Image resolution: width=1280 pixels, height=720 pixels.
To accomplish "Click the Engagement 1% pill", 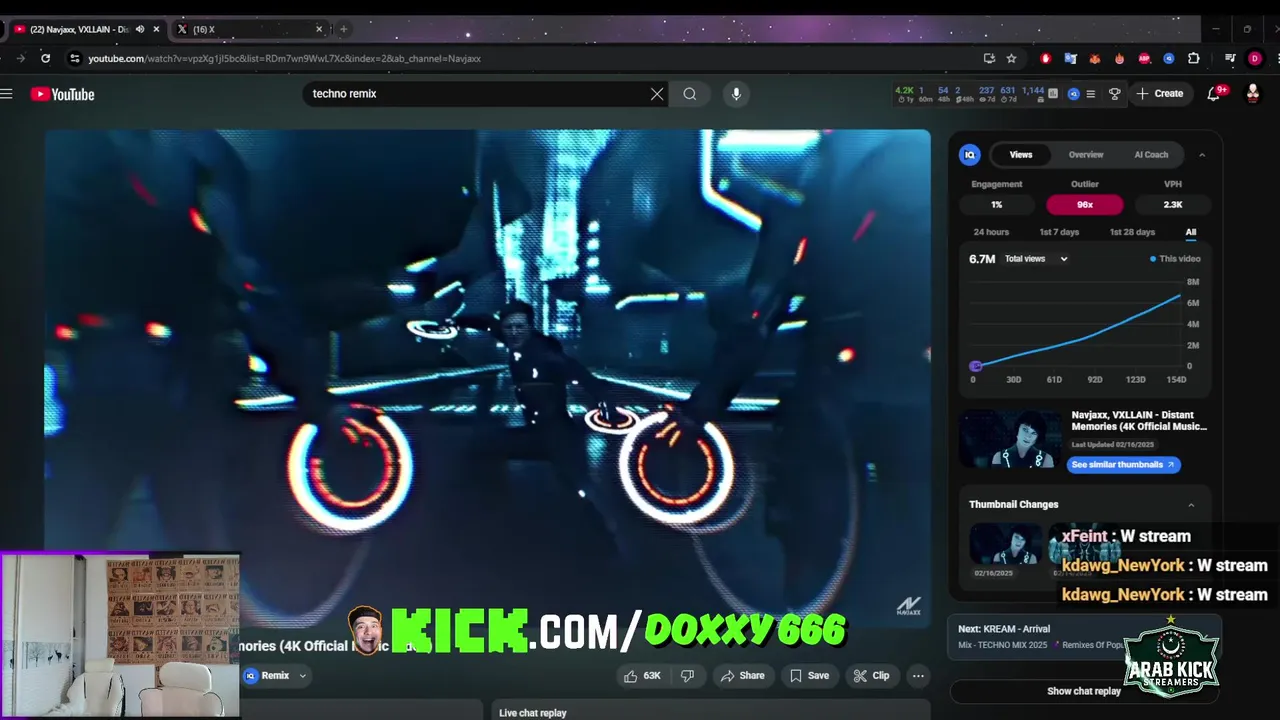I will click(996, 205).
